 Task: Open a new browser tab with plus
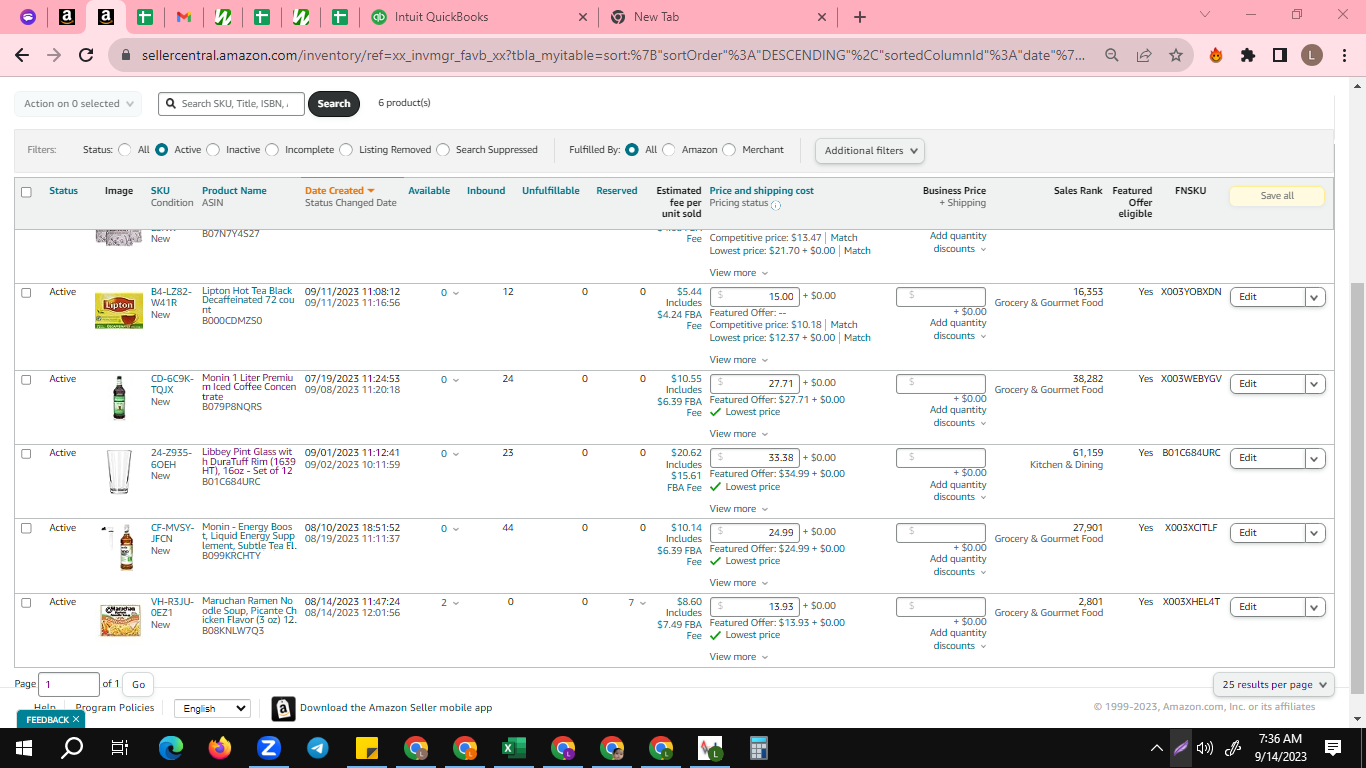tap(860, 17)
